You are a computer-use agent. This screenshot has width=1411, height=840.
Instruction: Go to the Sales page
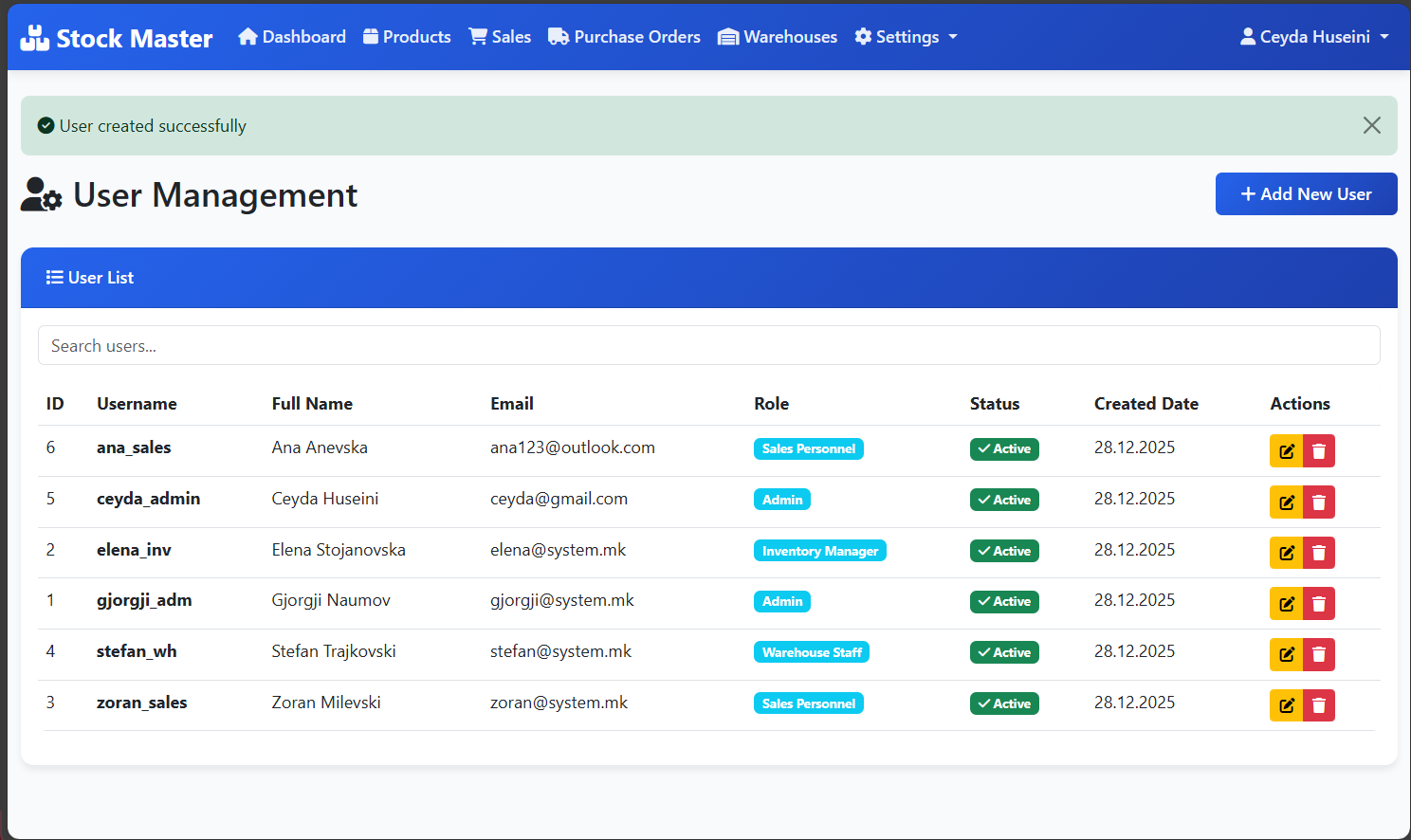click(500, 37)
